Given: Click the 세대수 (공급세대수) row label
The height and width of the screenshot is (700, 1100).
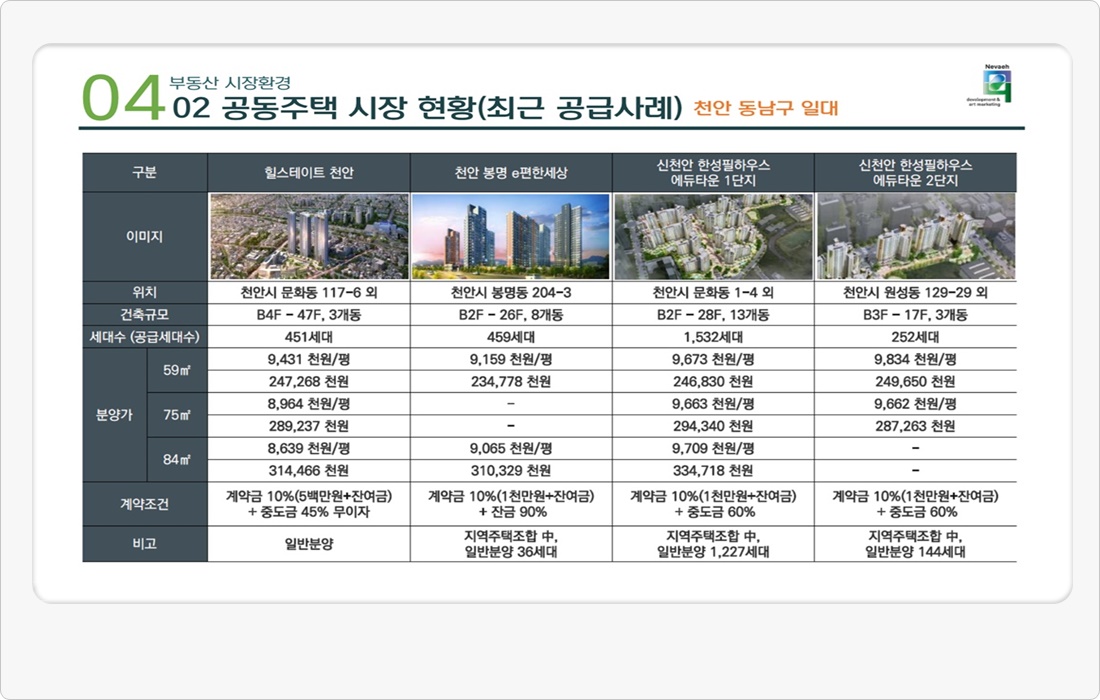Looking at the screenshot, I should click(145, 337).
